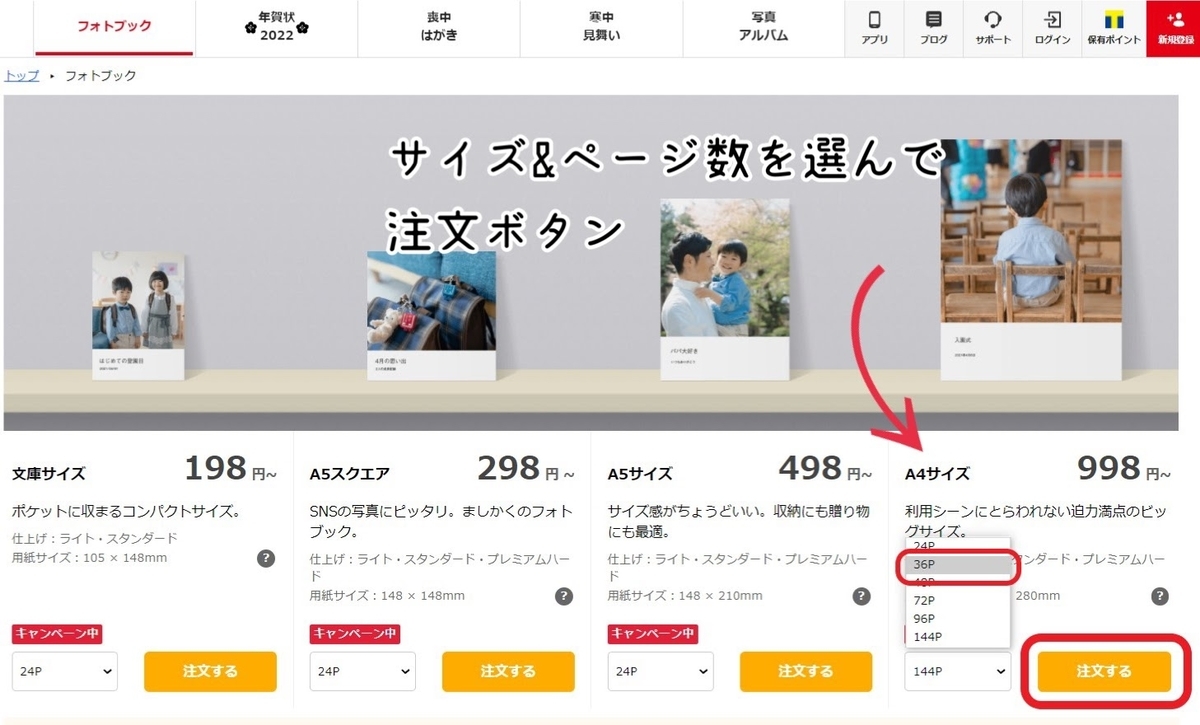This screenshot has width=1200, height=725.
Task: Click 用紙サイズ:148 × 148mm text
Action: pos(388,596)
